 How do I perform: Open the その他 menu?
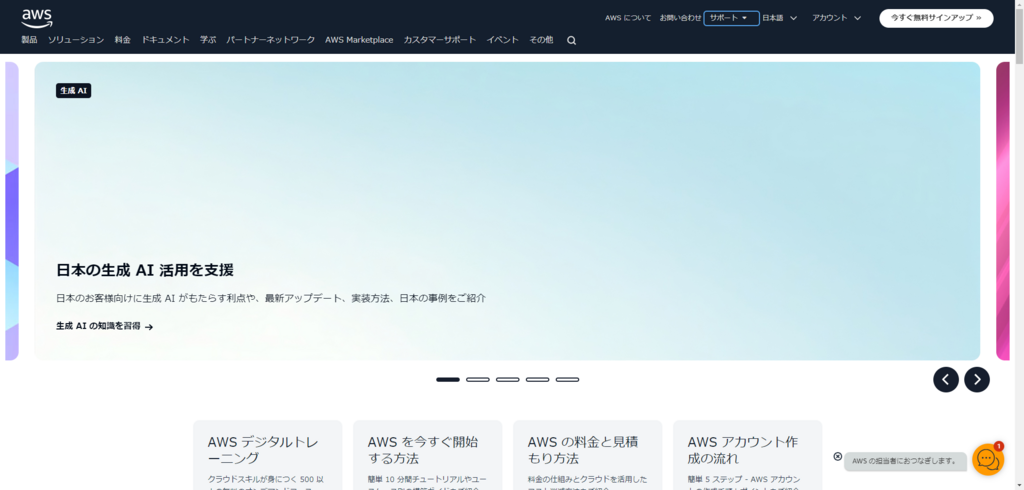tap(541, 40)
